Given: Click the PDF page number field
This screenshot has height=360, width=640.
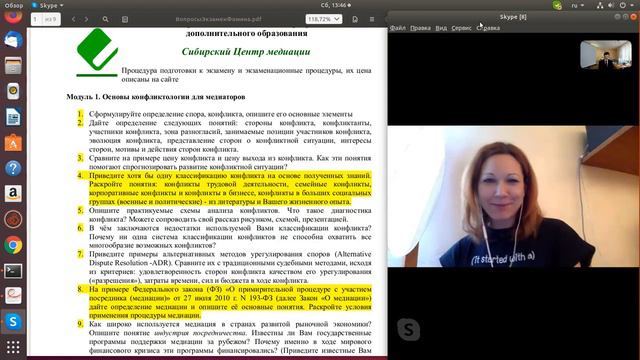Looking at the screenshot, I should (x=37, y=19).
